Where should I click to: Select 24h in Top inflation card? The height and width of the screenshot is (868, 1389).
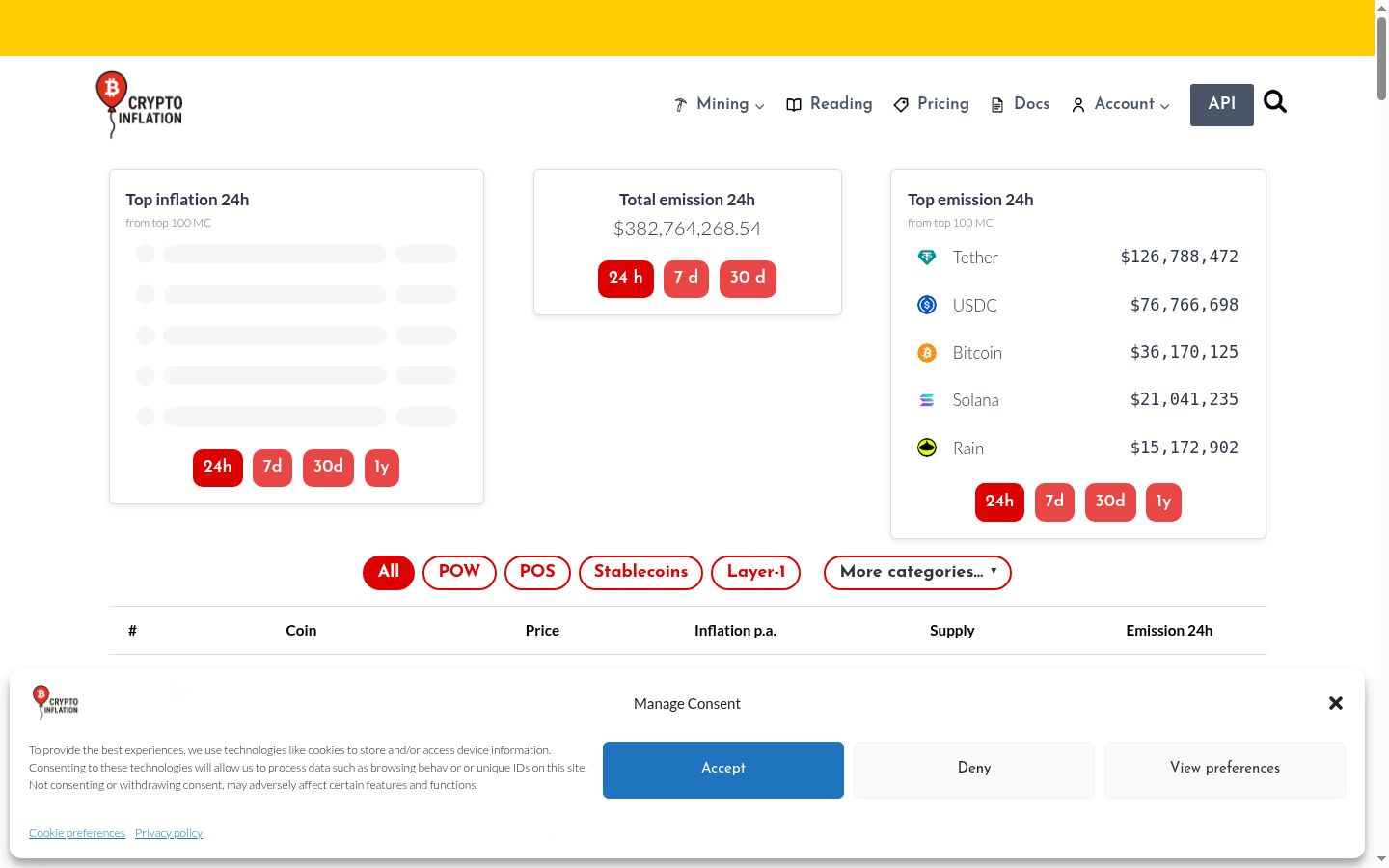coord(218,468)
